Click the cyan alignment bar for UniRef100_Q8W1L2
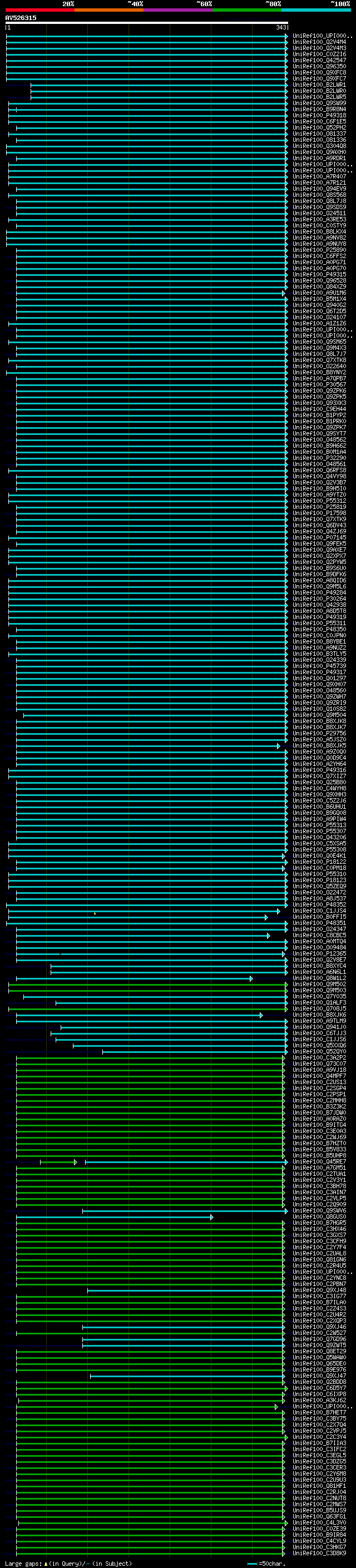Image resolution: width=356 pixels, height=1568 pixels. pos(134,979)
